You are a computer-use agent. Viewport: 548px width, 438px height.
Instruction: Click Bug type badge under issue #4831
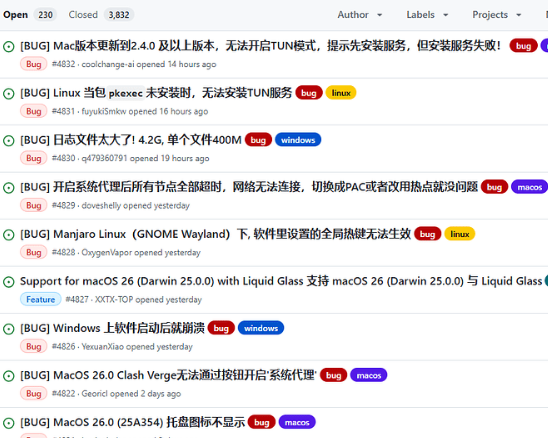click(34, 112)
